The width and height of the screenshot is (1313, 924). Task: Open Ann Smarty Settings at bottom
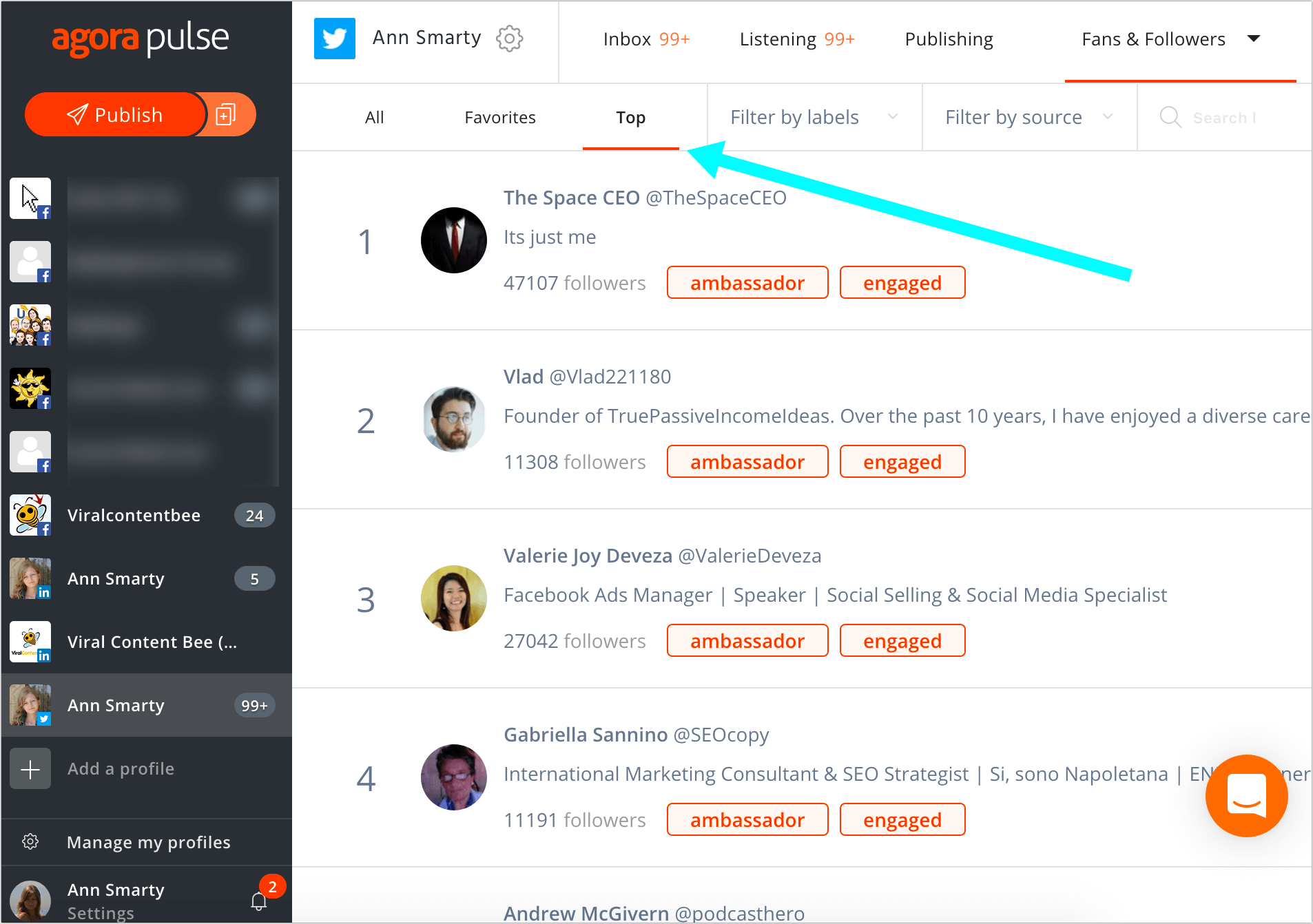pos(116,901)
